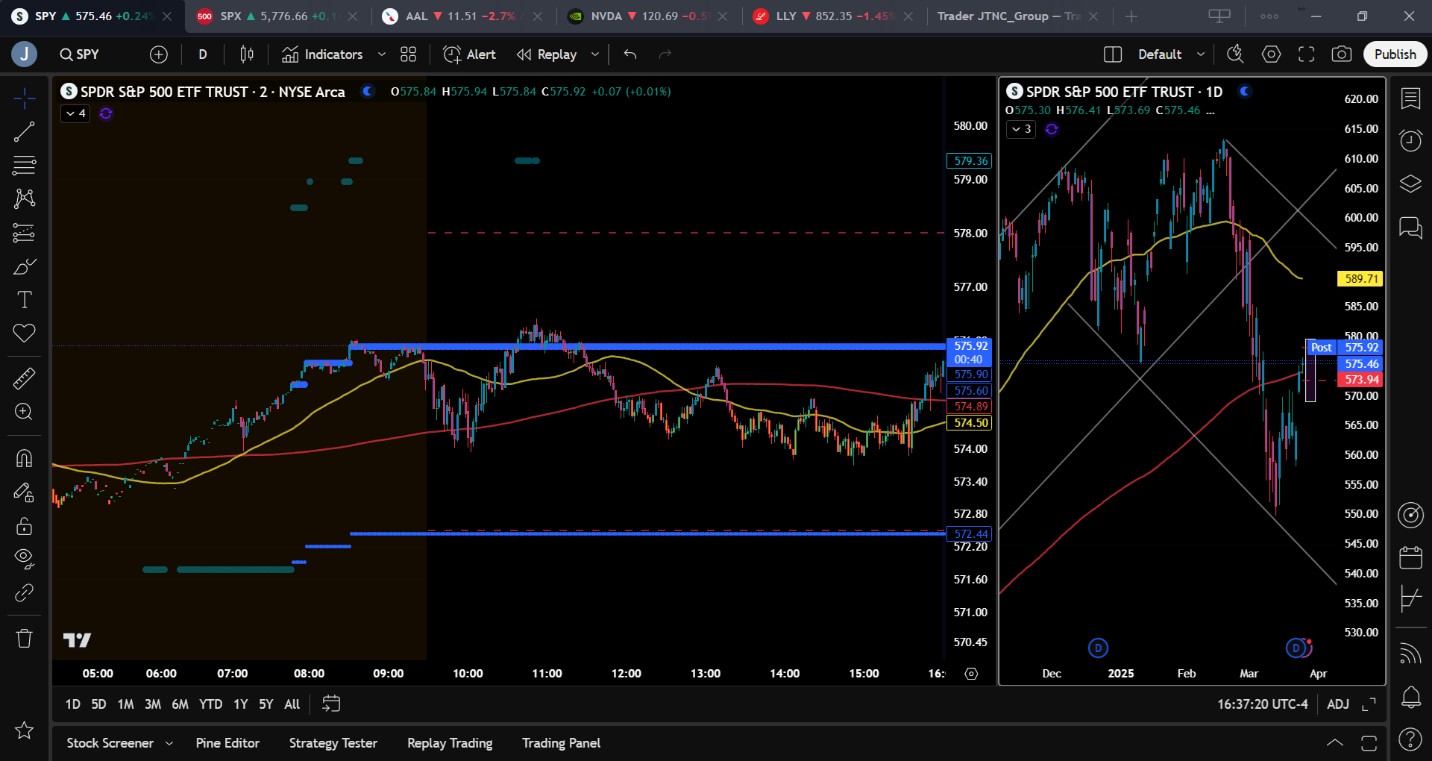Image resolution: width=1432 pixels, height=761 pixels.
Task: Set the date range to 3M
Action: pos(152,704)
